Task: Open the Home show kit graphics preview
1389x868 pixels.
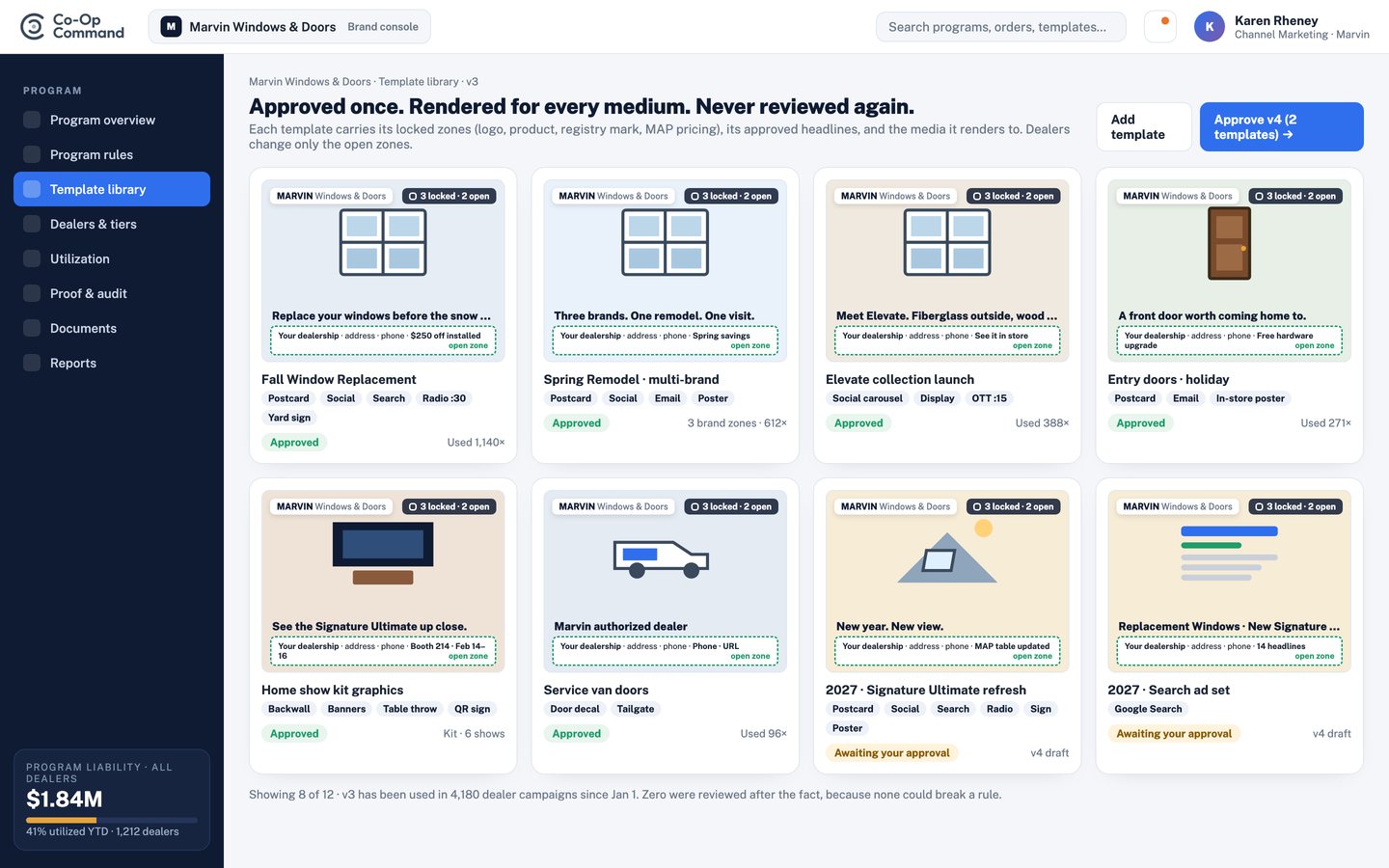Action: point(383,581)
